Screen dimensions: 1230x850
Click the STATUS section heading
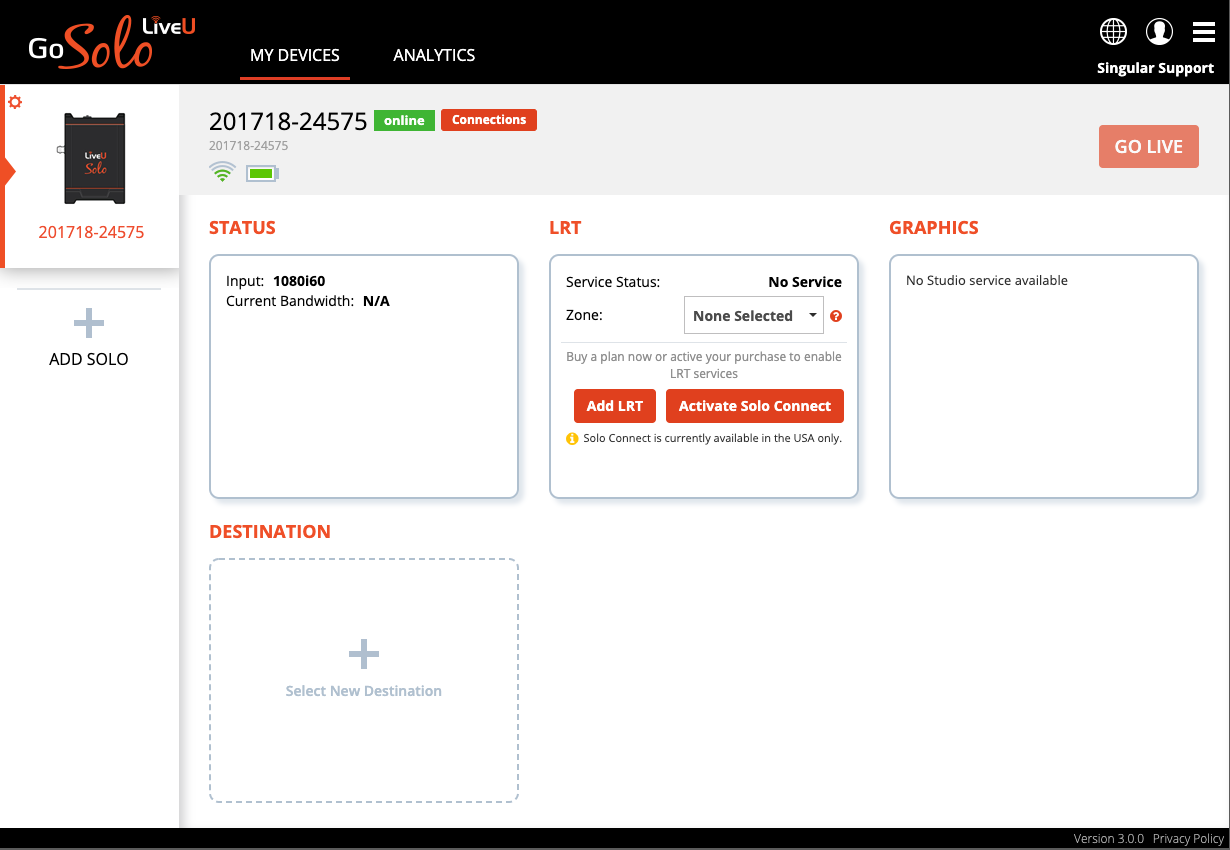tap(242, 228)
